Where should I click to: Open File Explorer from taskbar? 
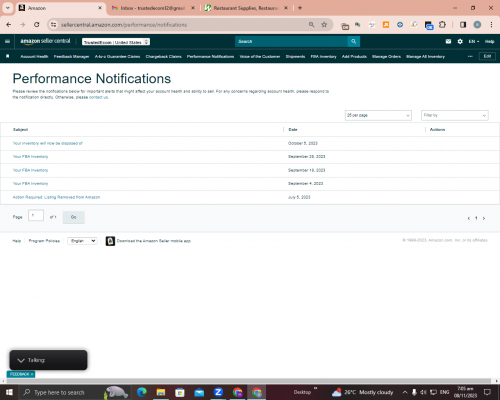(161, 392)
